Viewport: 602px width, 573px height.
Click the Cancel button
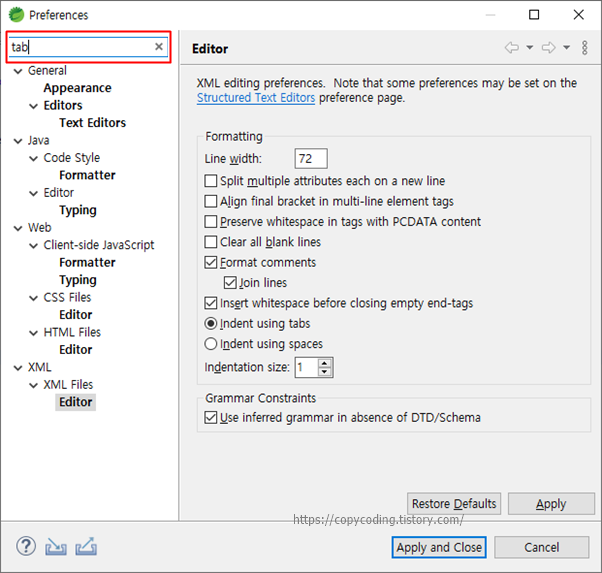542,547
